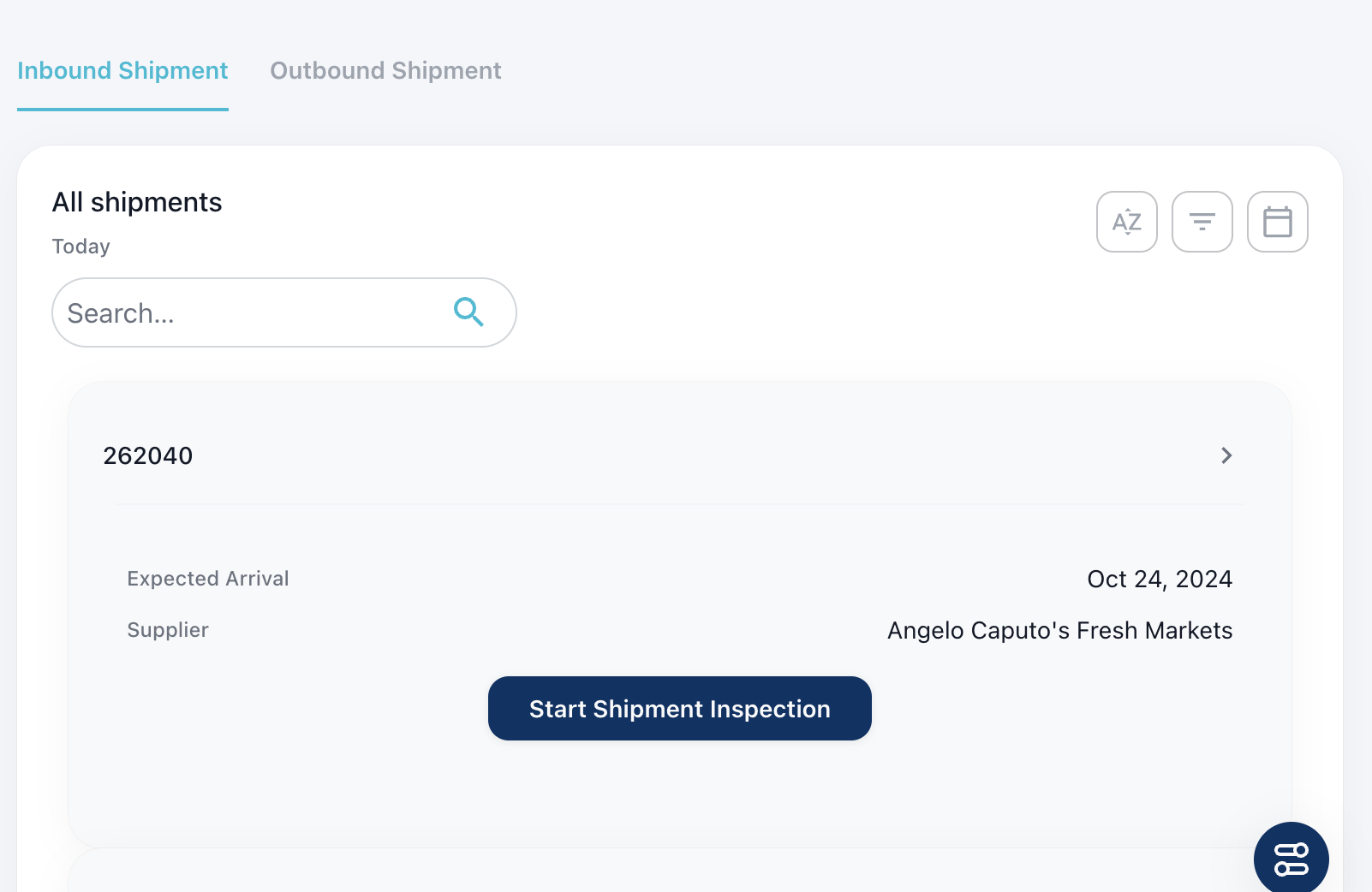Click the magnifying glass search icon
This screenshot has height=892, width=1372.
(x=468, y=312)
